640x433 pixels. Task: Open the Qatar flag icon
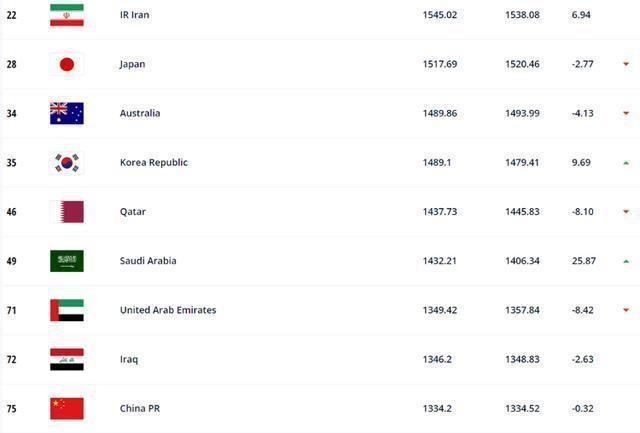(x=67, y=212)
